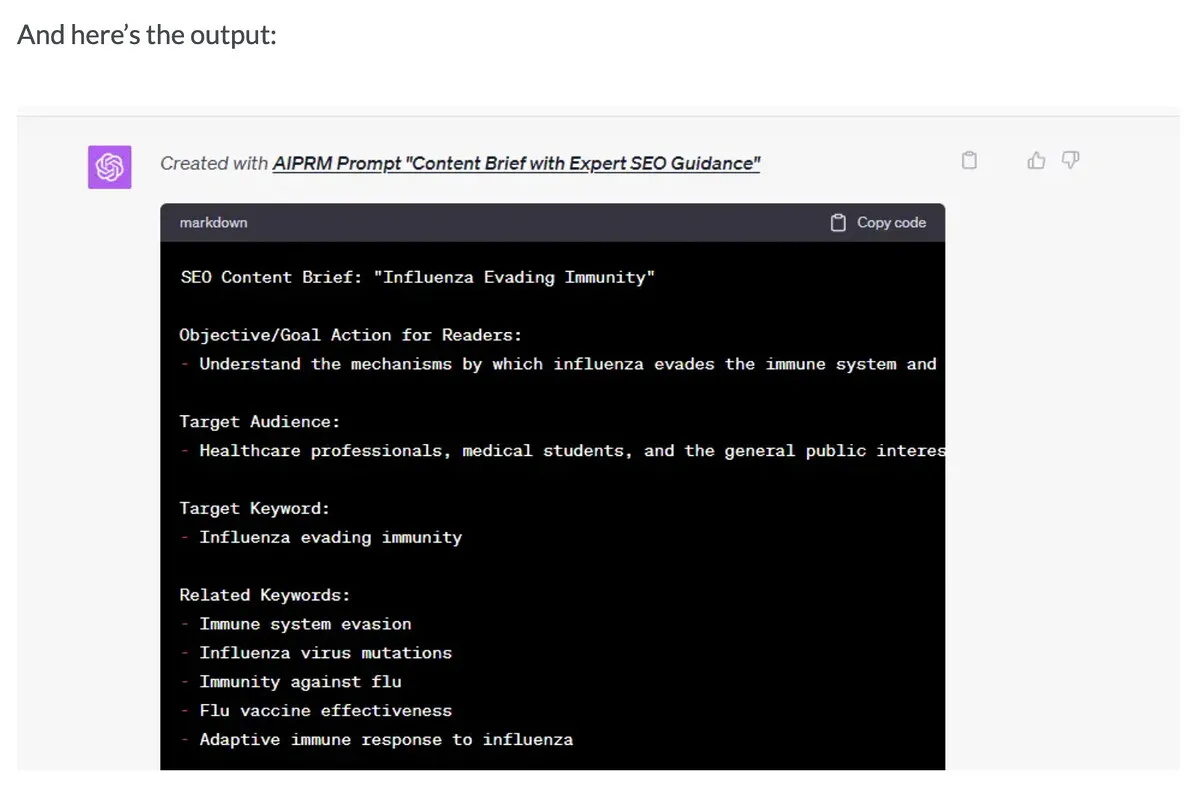Click the "Influenza virus mutations" line
The height and width of the screenshot is (792, 1200).
point(325,653)
